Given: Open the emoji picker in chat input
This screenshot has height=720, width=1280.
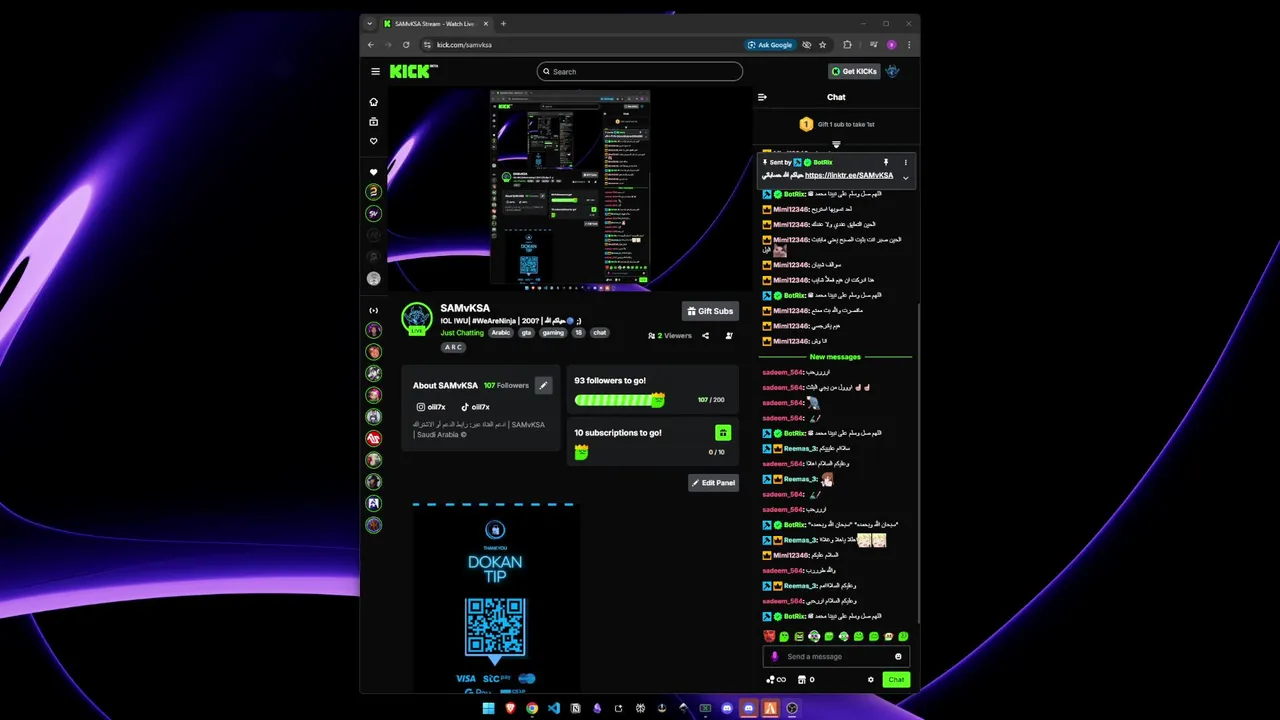Looking at the screenshot, I should 898,657.
